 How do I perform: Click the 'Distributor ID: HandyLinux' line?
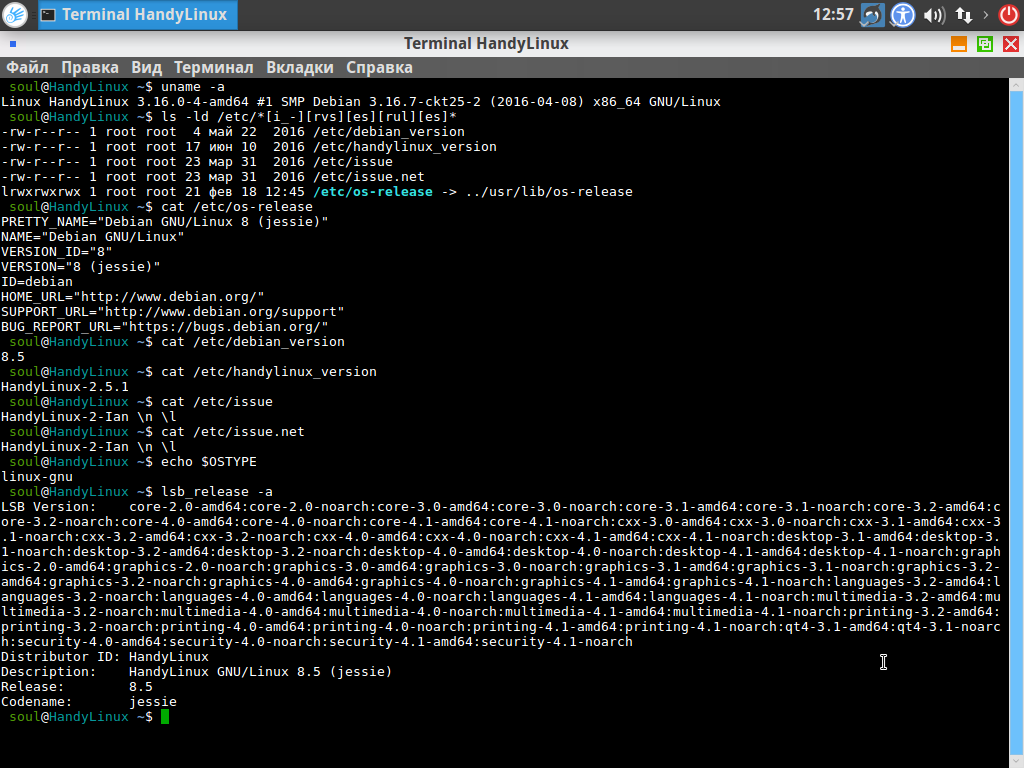(105, 657)
